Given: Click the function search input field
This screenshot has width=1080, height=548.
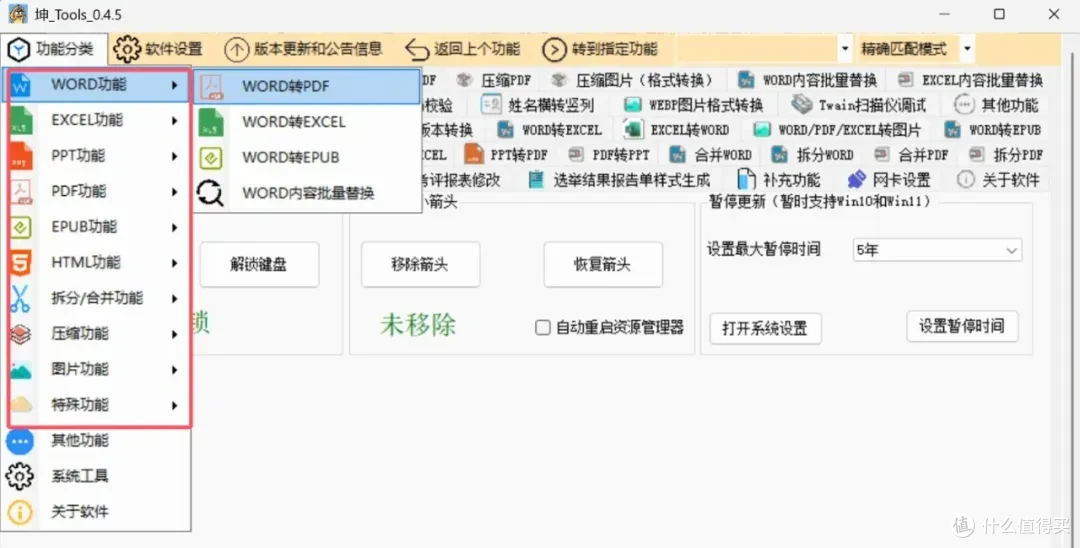Looking at the screenshot, I should 756,49.
